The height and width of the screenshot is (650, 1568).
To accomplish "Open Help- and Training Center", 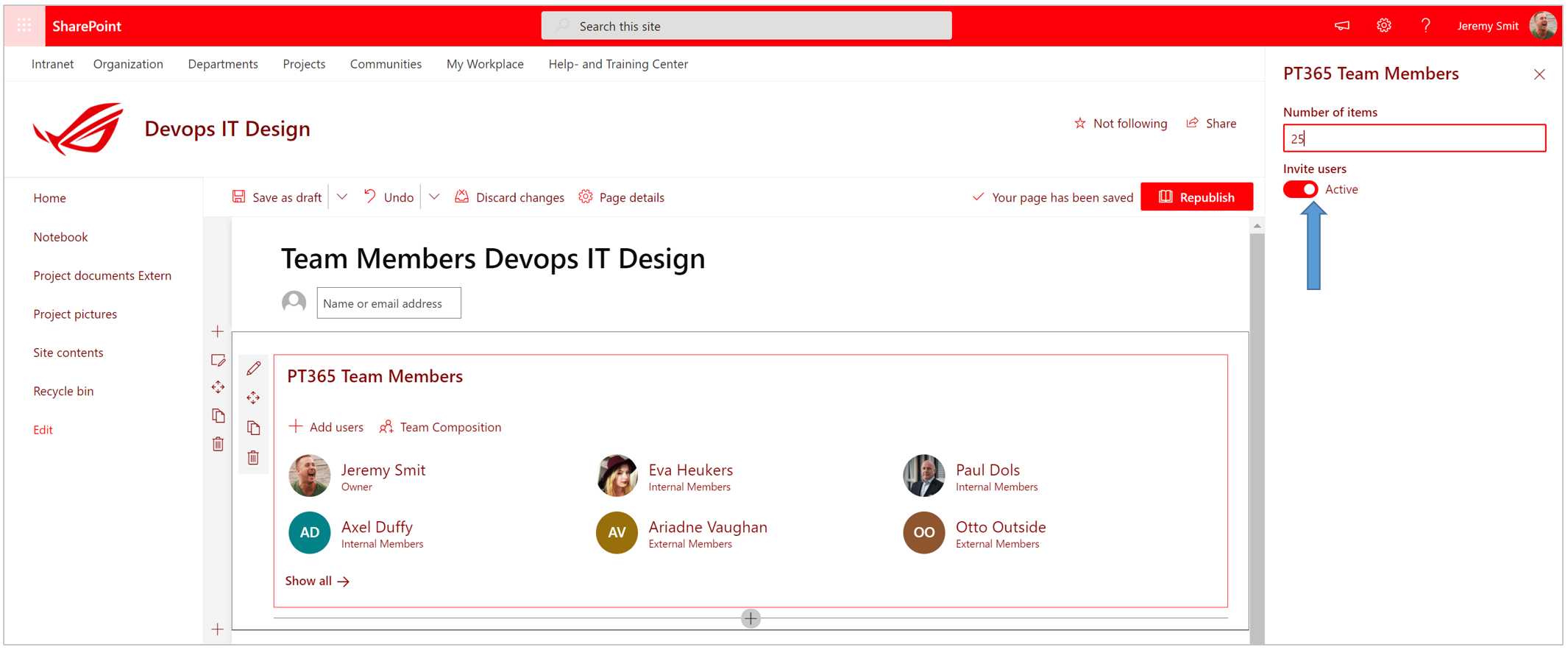I will pyautogui.click(x=618, y=64).
